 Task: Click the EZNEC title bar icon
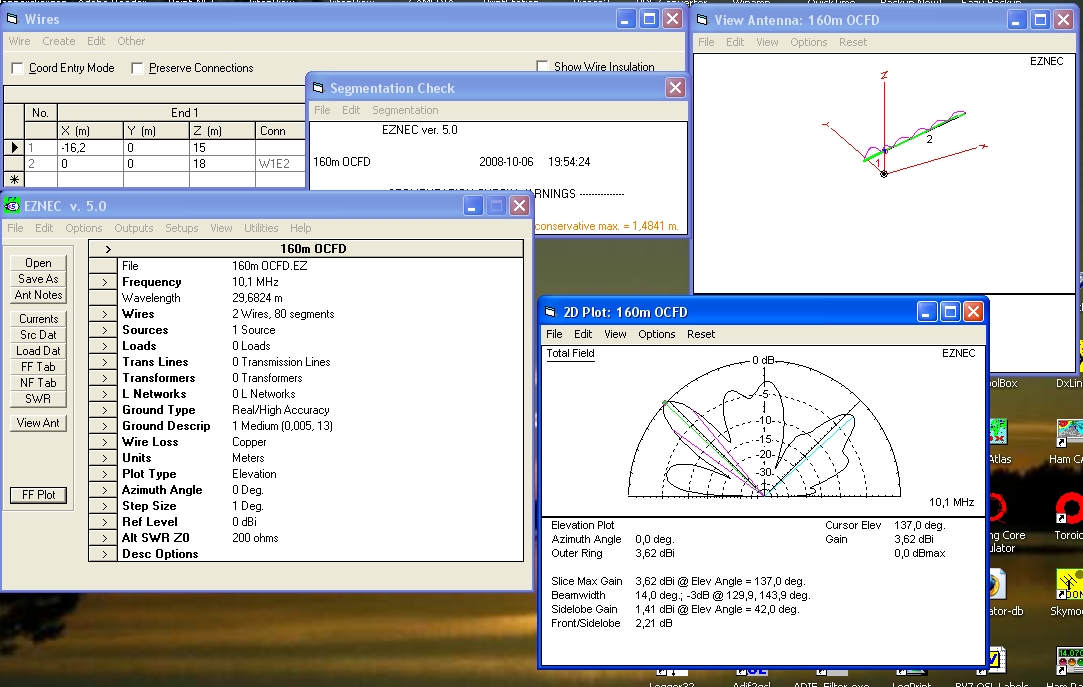click(13, 206)
